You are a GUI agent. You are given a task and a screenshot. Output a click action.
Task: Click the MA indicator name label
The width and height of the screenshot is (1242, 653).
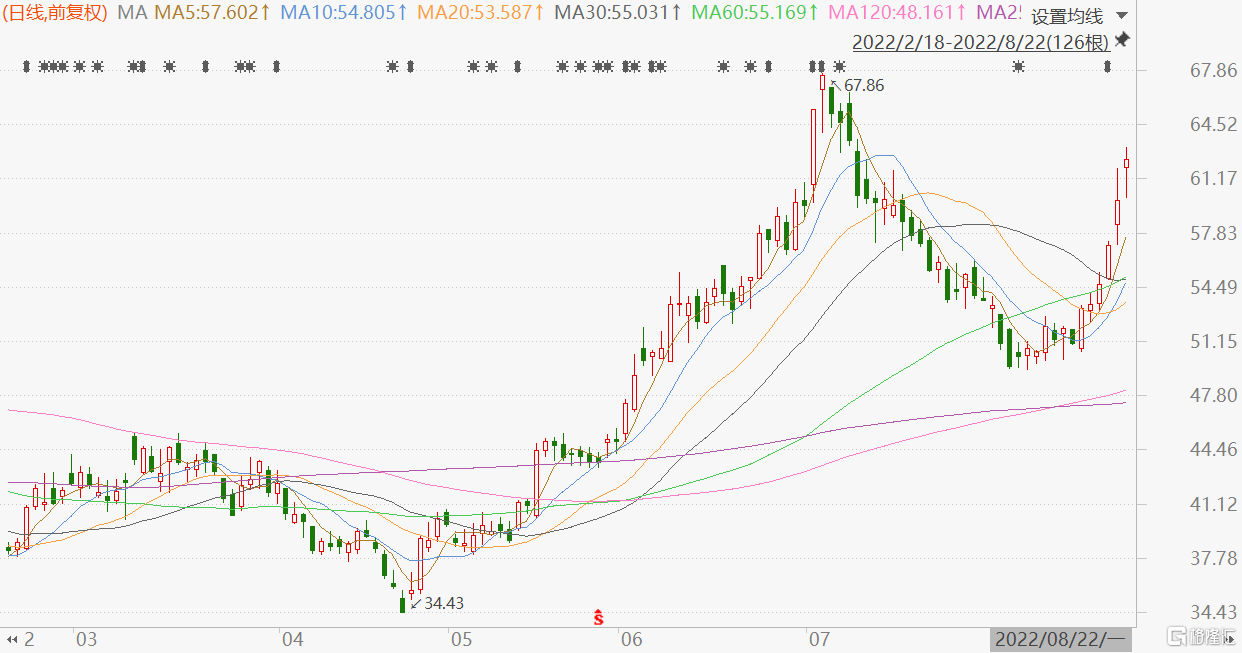click(x=132, y=13)
